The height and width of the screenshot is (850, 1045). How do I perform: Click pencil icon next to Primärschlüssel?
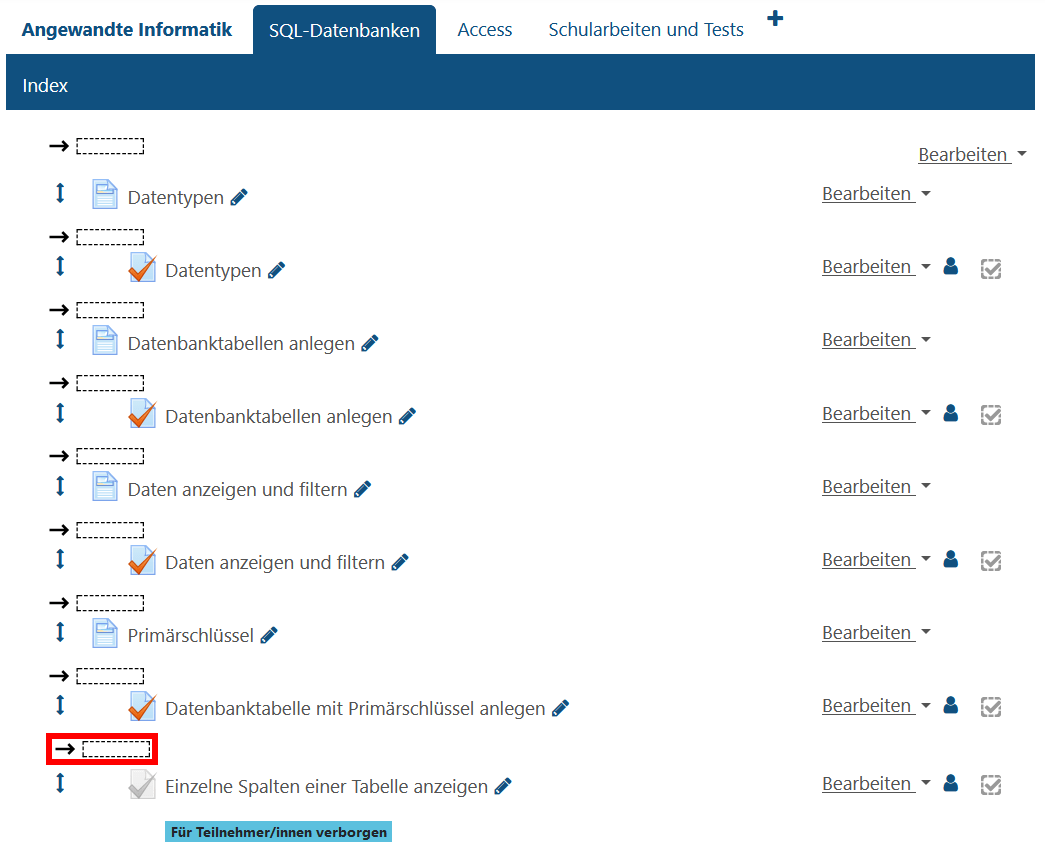click(x=268, y=635)
